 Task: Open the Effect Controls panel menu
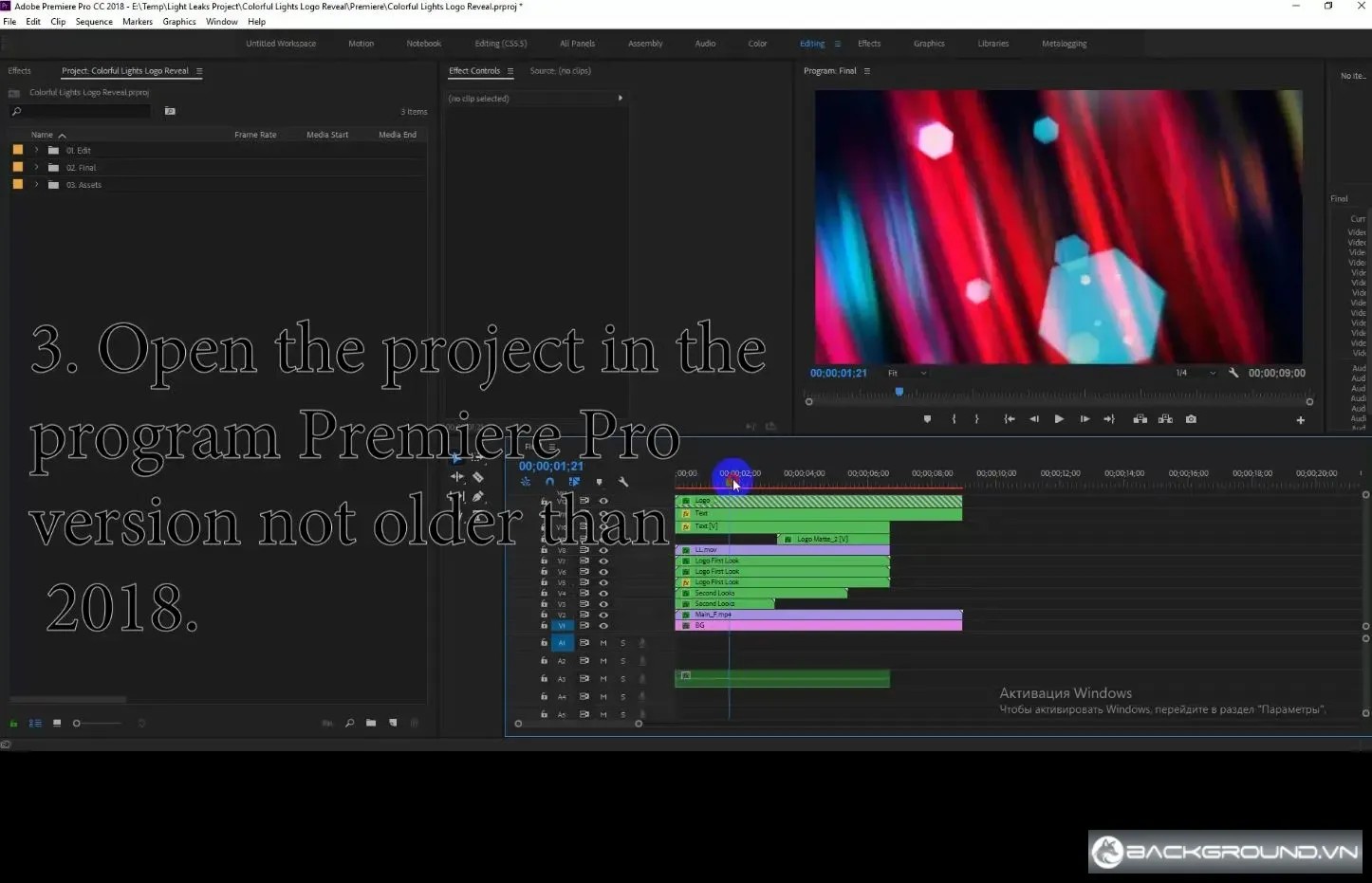tap(510, 71)
